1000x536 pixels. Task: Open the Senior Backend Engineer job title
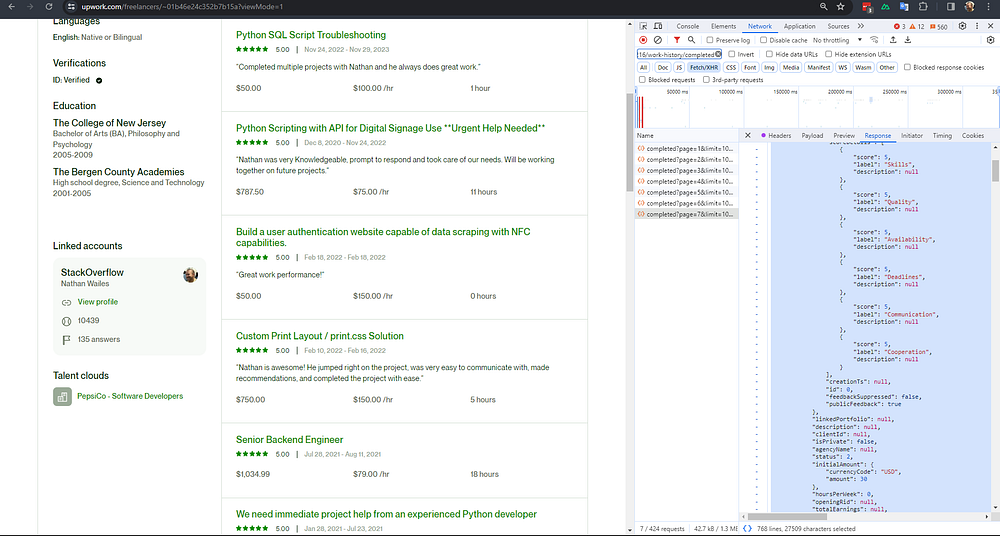click(289, 440)
